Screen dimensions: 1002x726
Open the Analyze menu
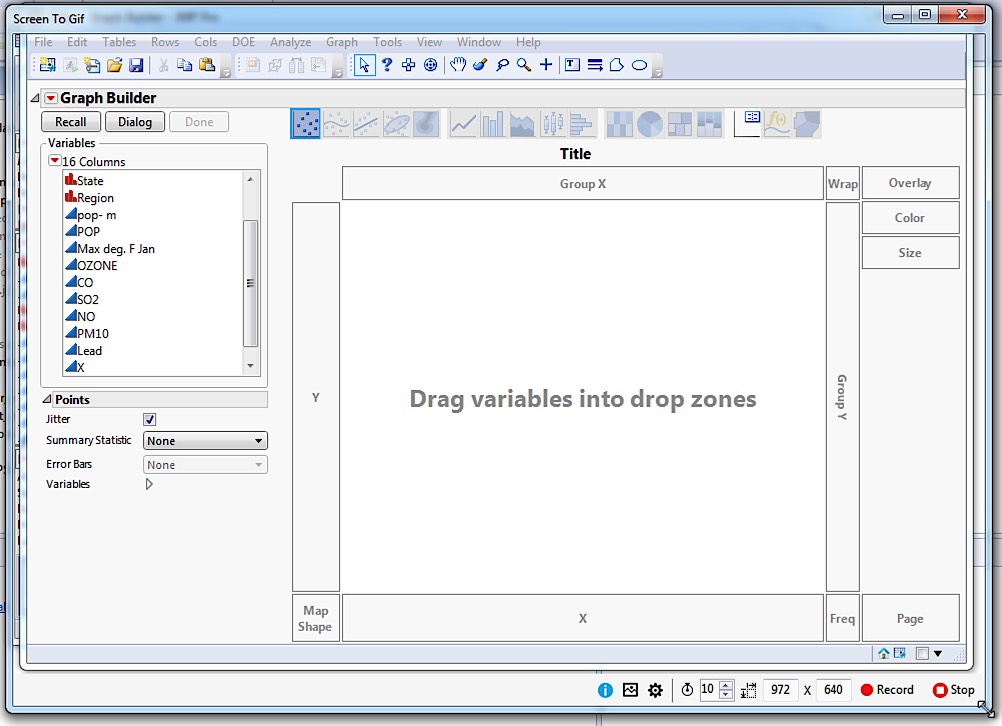[290, 42]
